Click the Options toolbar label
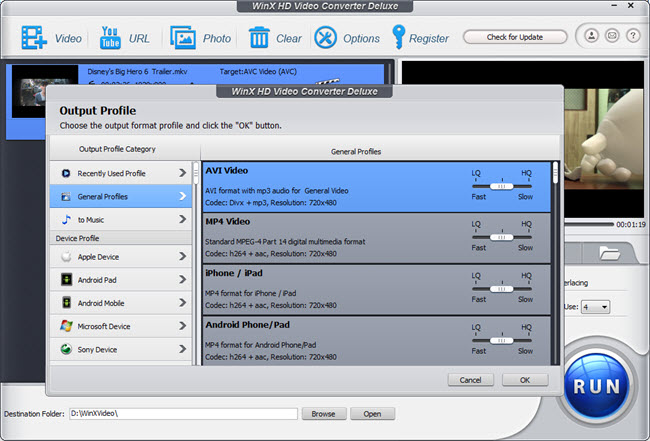 361,39
